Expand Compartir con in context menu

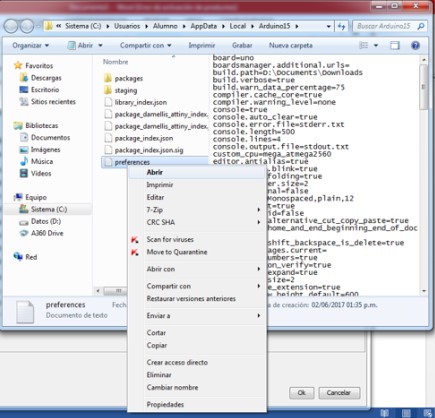197,286
